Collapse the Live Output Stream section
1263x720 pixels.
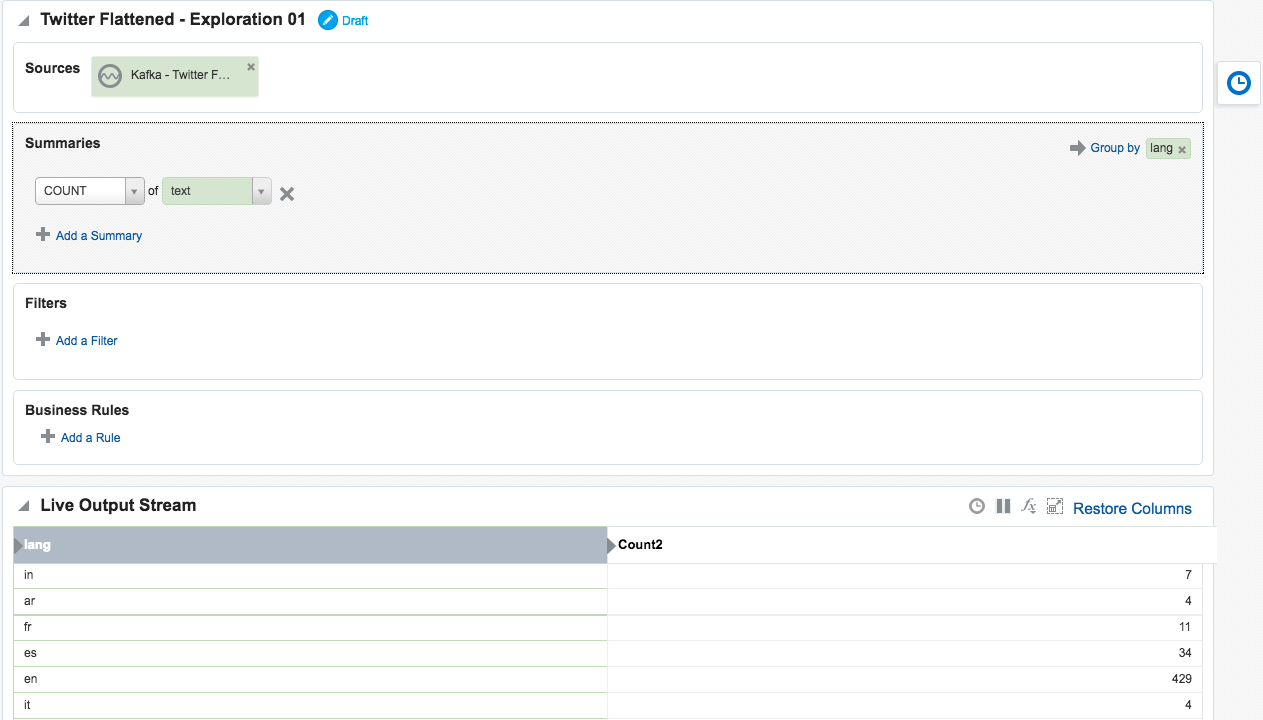[24, 506]
